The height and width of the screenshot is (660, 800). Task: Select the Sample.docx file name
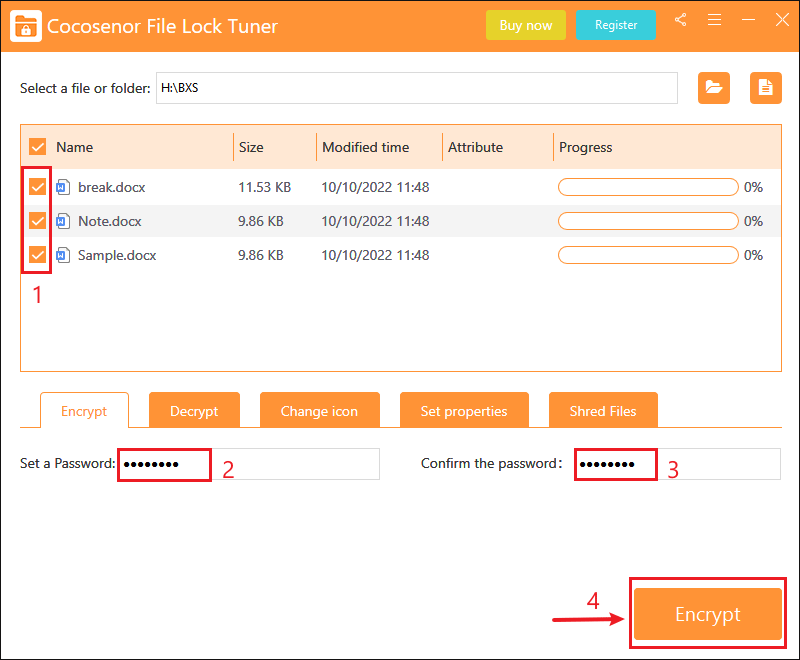click(x=117, y=255)
